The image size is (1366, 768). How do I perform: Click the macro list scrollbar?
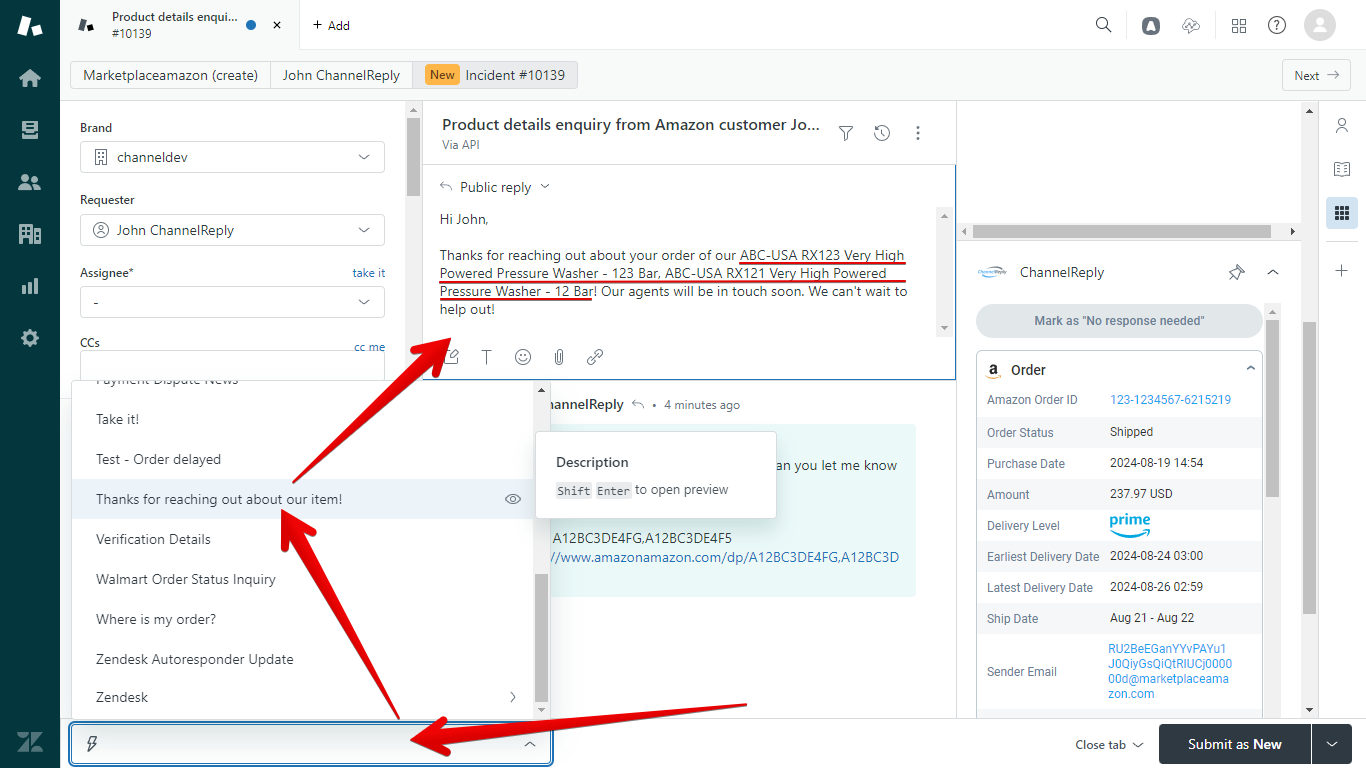(x=541, y=637)
